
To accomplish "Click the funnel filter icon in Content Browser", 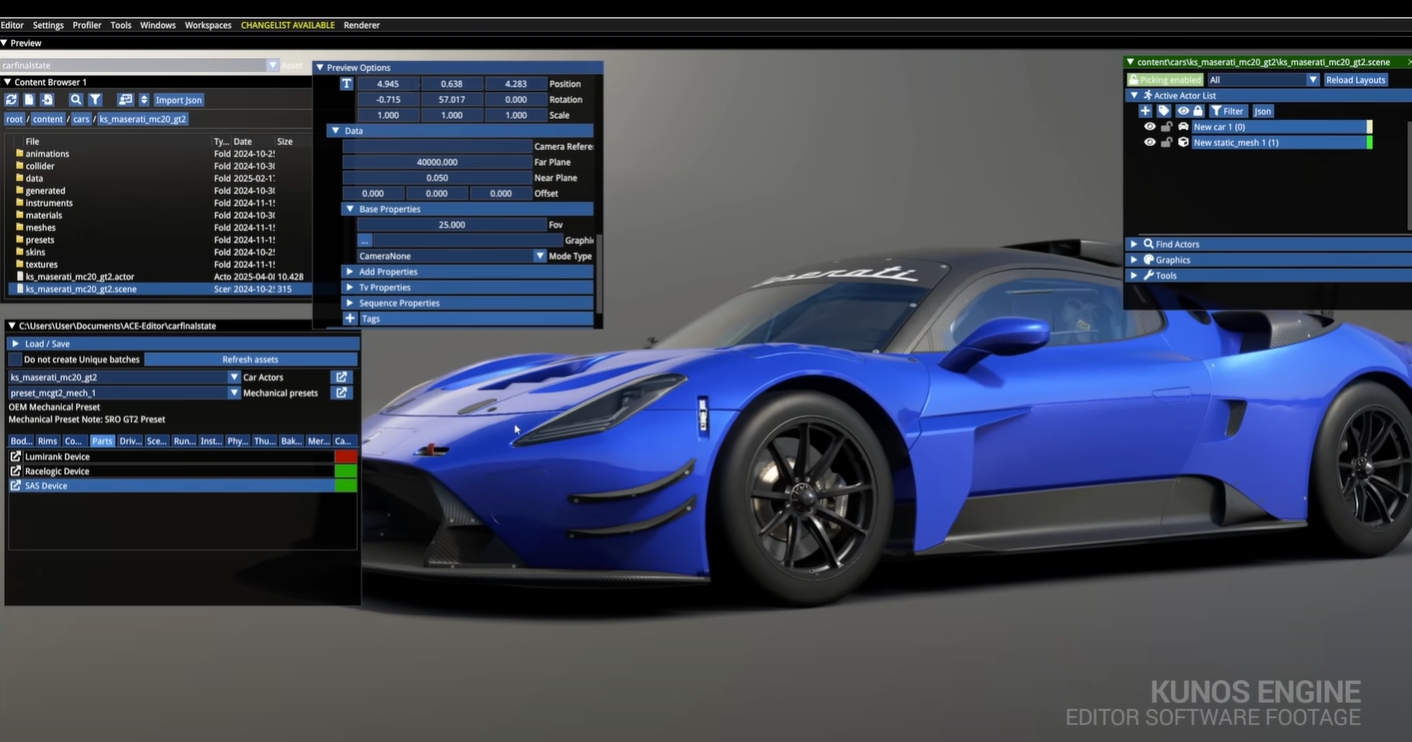I will pos(95,100).
